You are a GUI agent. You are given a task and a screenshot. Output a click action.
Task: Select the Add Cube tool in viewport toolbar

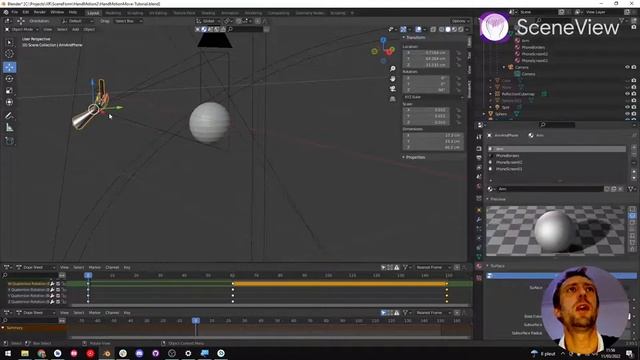click(9, 141)
